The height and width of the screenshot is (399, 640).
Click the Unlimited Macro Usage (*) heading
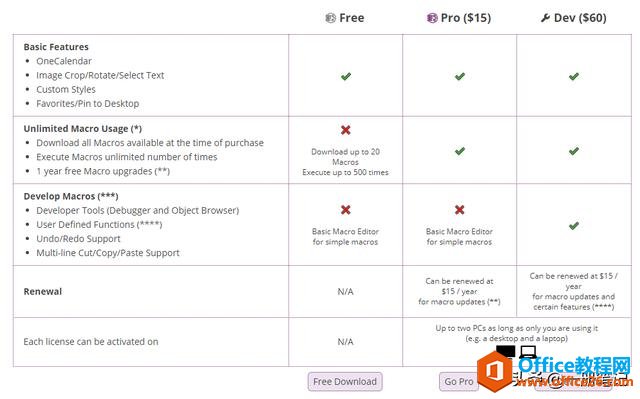point(83,129)
